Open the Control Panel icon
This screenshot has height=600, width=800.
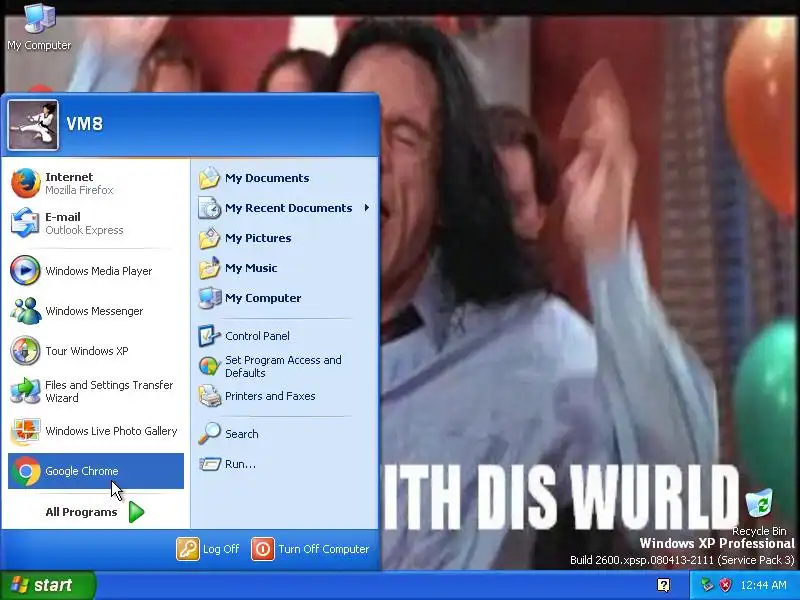pos(209,336)
